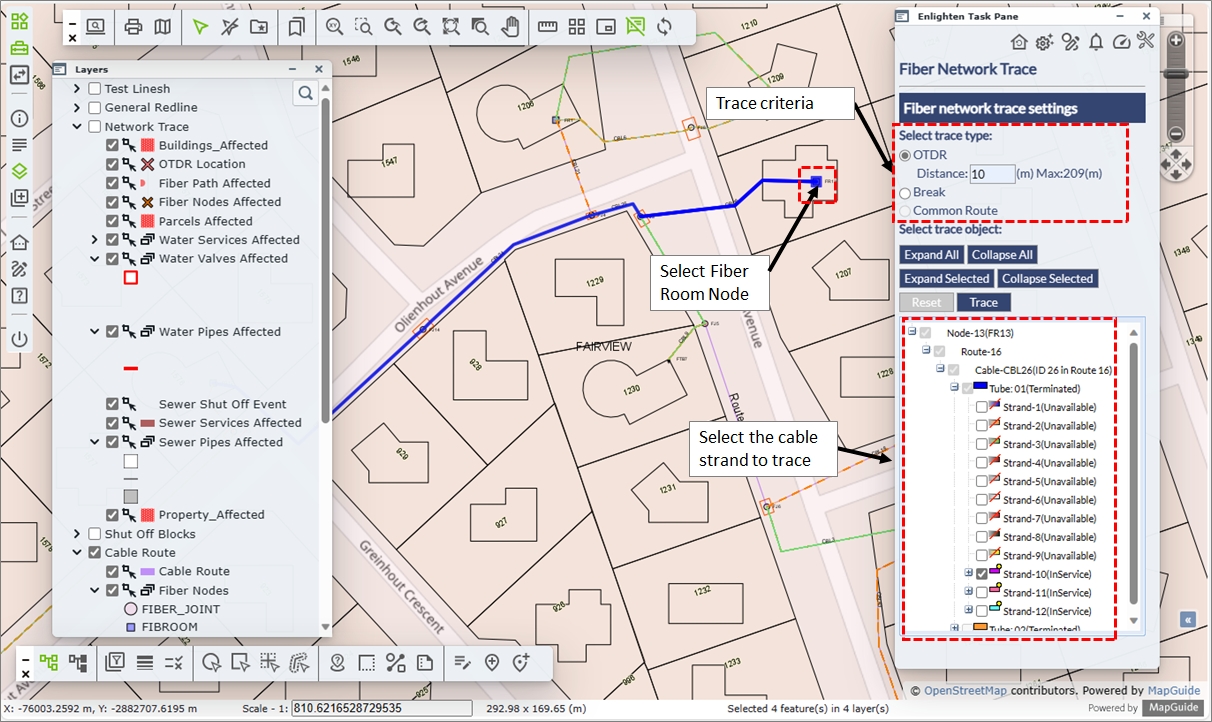Uncheck the Fiber Path Affected layer

[112, 183]
